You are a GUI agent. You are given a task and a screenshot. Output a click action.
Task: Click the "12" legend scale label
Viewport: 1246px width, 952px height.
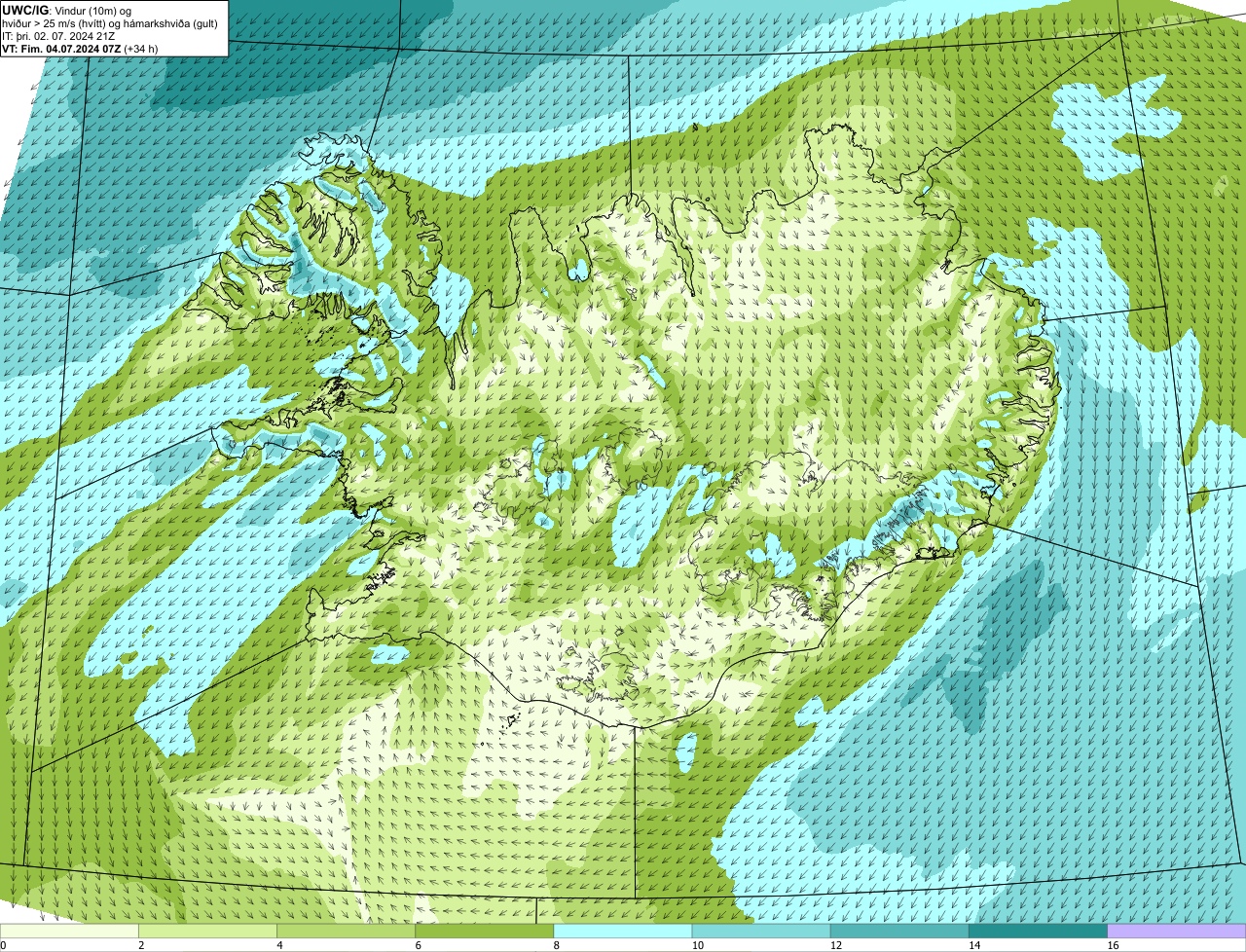point(835,945)
